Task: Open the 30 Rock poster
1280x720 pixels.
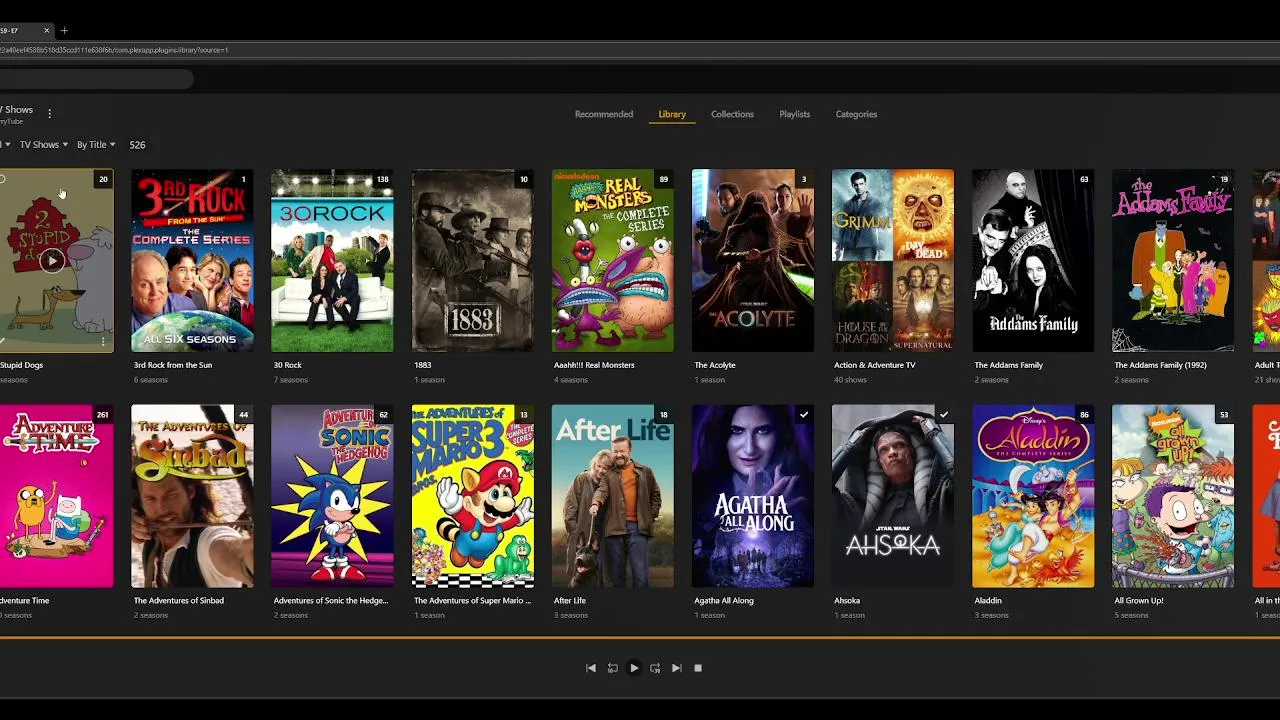Action: point(332,261)
